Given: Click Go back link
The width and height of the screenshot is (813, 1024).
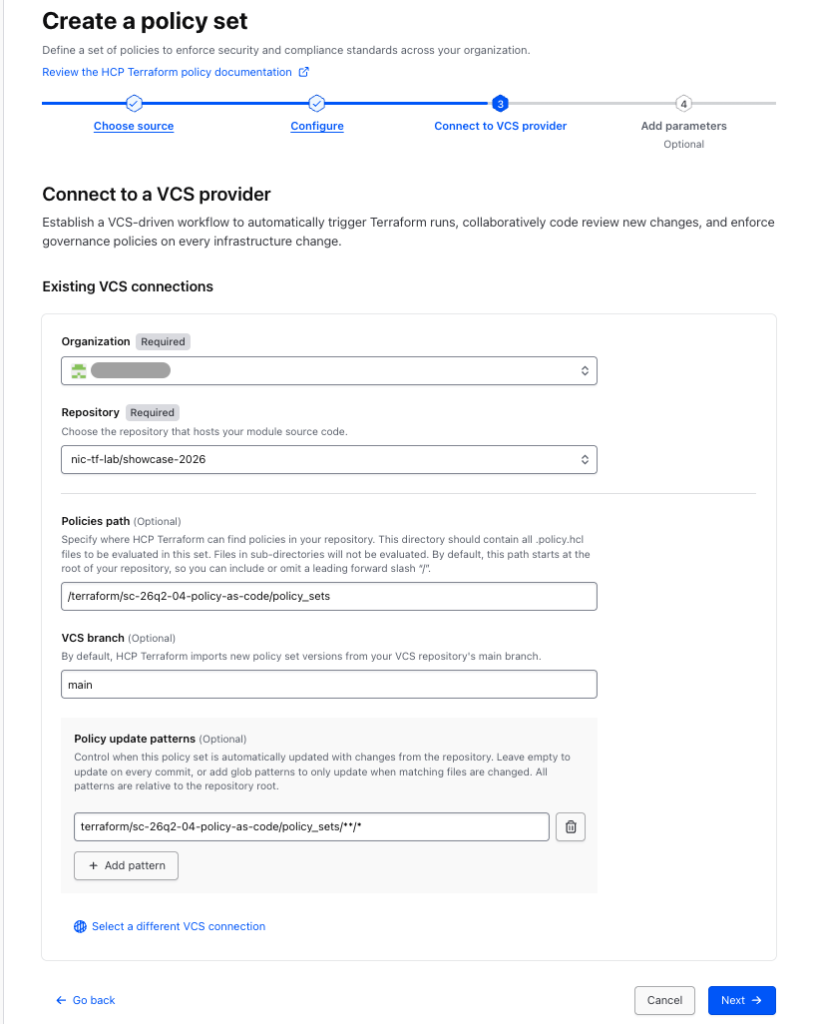Looking at the screenshot, I should click(x=86, y=1000).
